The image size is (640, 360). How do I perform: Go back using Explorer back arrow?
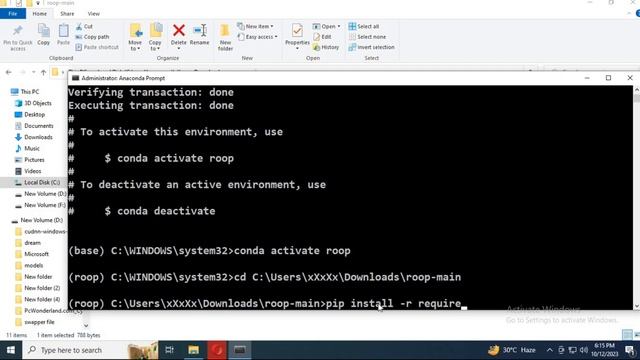pos(9,72)
